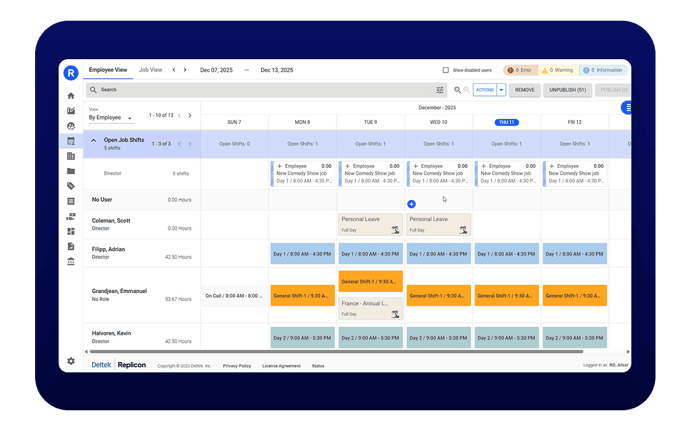Click the Open Shifts: 1 cell under WED 10
The width and height of the screenshot is (690, 431).
(x=438, y=144)
